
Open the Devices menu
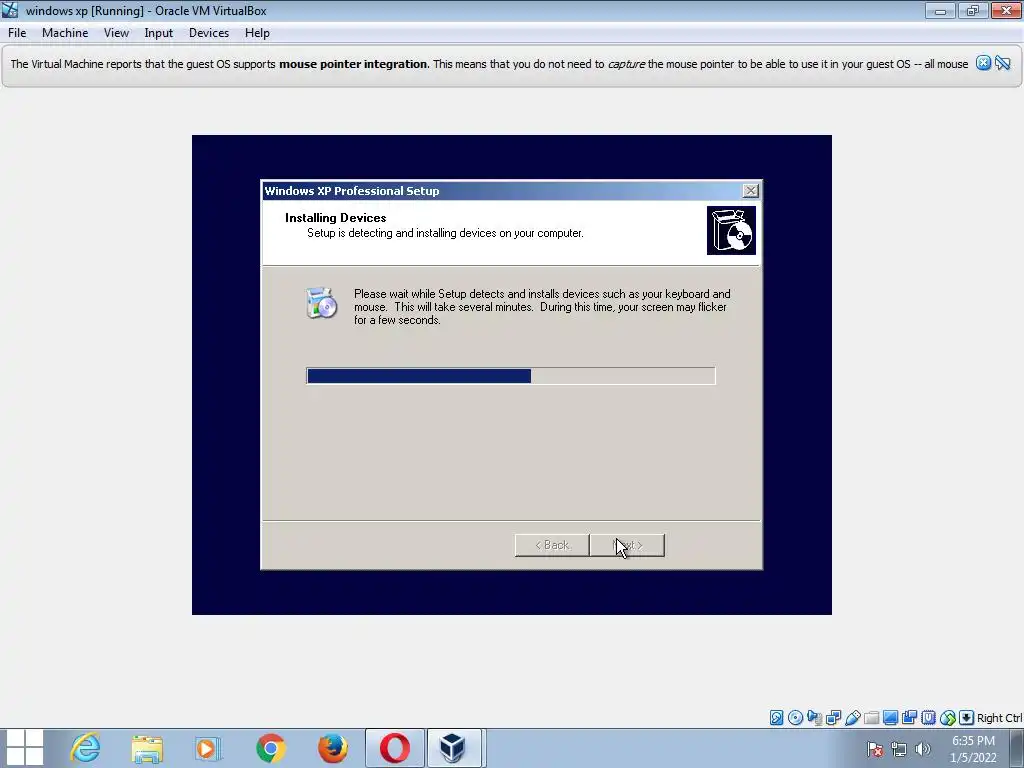point(209,33)
